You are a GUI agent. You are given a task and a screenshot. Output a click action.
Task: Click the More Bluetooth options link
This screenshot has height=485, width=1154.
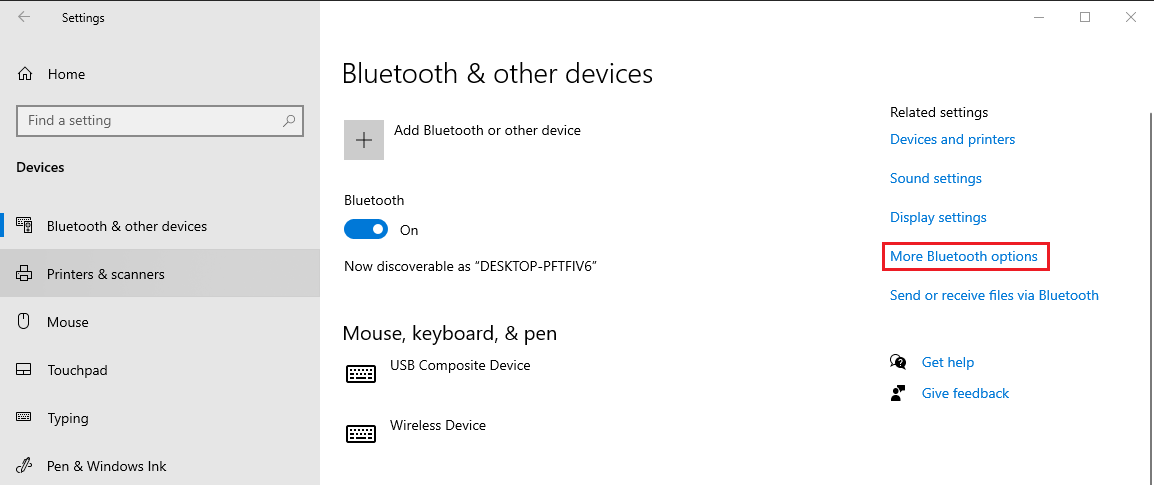point(964,256)
